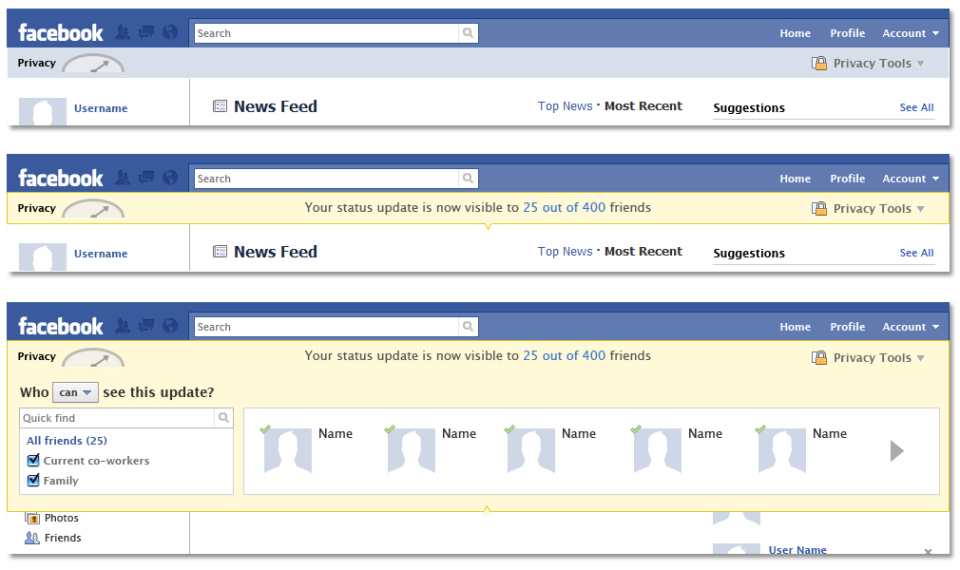This screenshot has width=960, height=570.
Task: Click the next arrow in the friends carousel
Action: coord(897,451)
